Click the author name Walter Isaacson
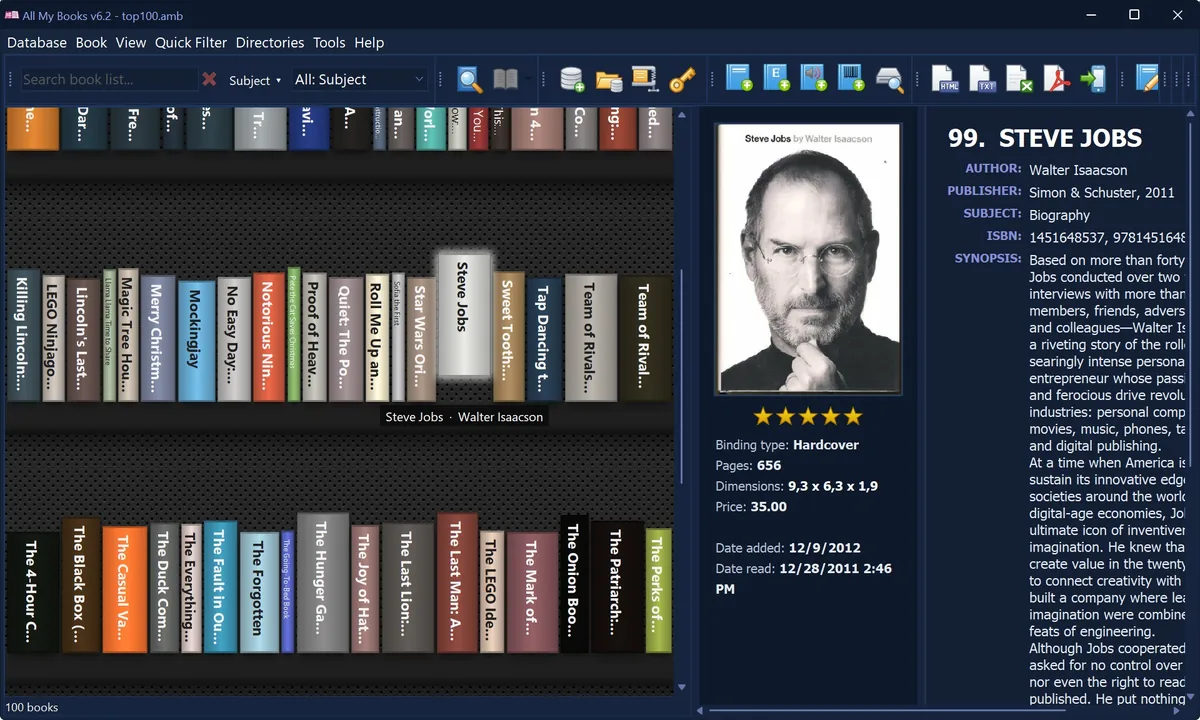The width and height of the screenshot is (1200, 720). [1078, 170]
